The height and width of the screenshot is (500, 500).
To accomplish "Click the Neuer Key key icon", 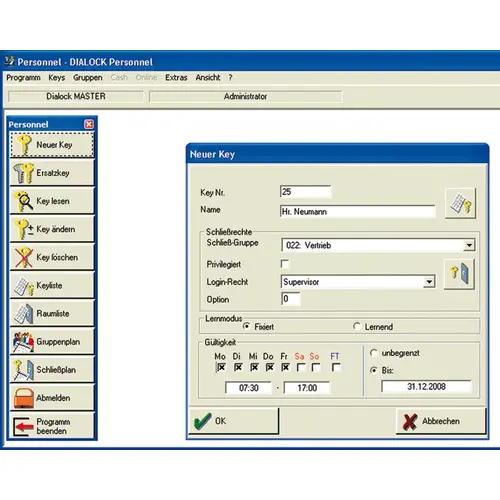I will pyautogui.click(x=23, y=145).
